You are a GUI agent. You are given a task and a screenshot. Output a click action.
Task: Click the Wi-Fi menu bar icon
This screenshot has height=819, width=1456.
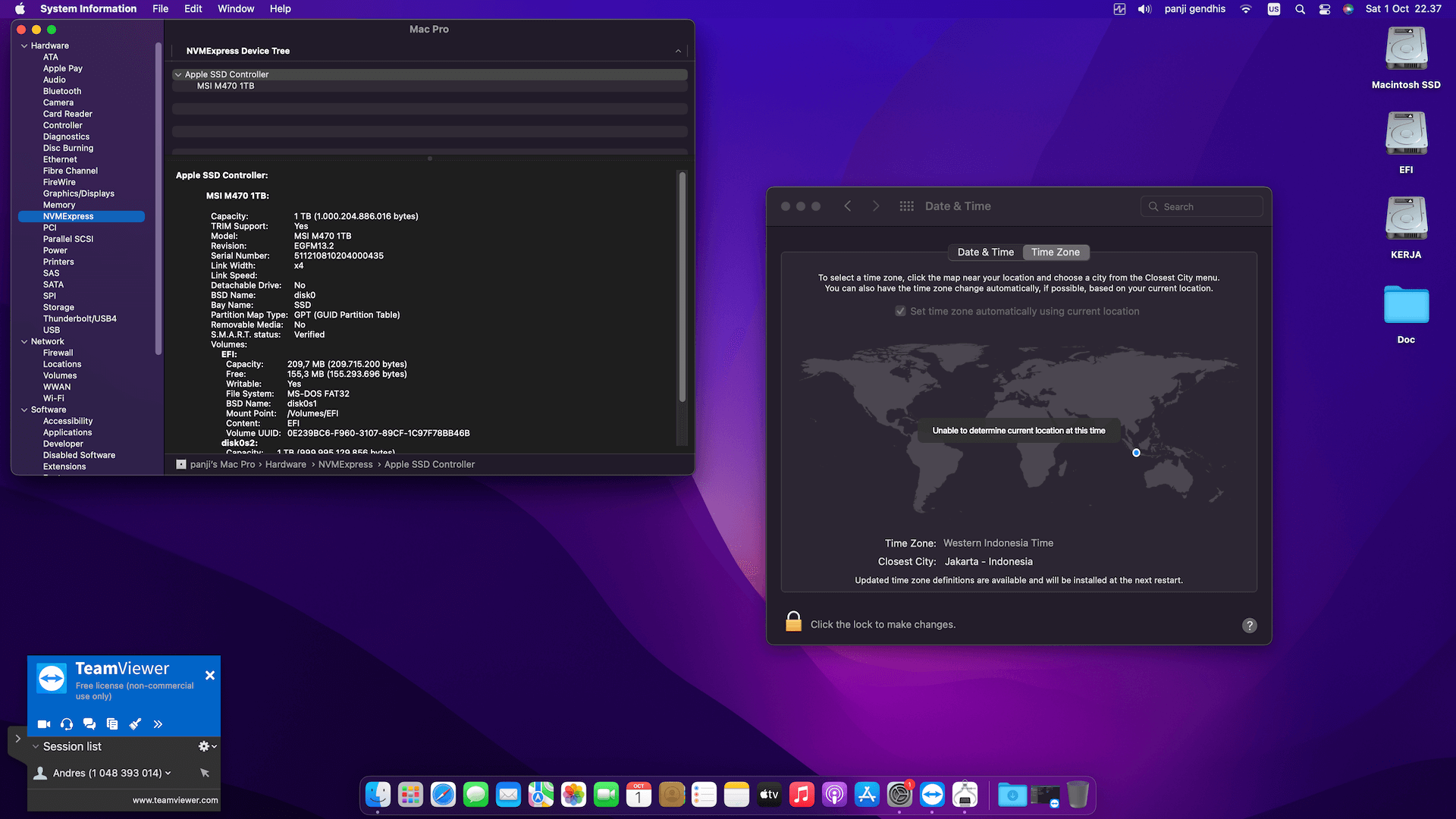coord(1246,9)
